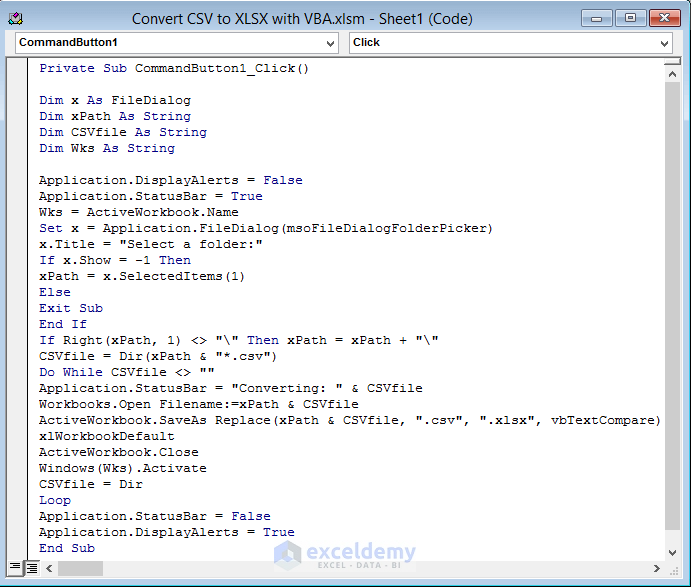Click the 'x.Title = "Select a folder:"' line
This screenshot has height=587, width=691.
tap(151, 244)
